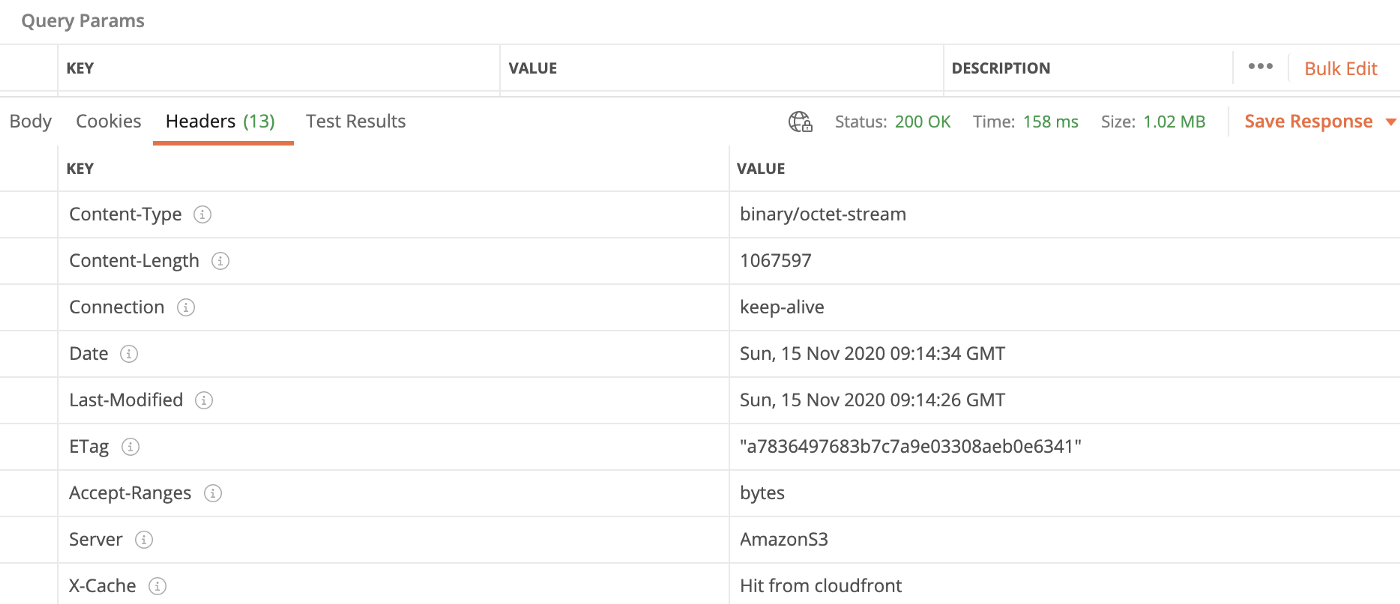Click the Save Response button
This screenshot has width=1400, height=604.
pyautogui.click(x=1308, y=121)
